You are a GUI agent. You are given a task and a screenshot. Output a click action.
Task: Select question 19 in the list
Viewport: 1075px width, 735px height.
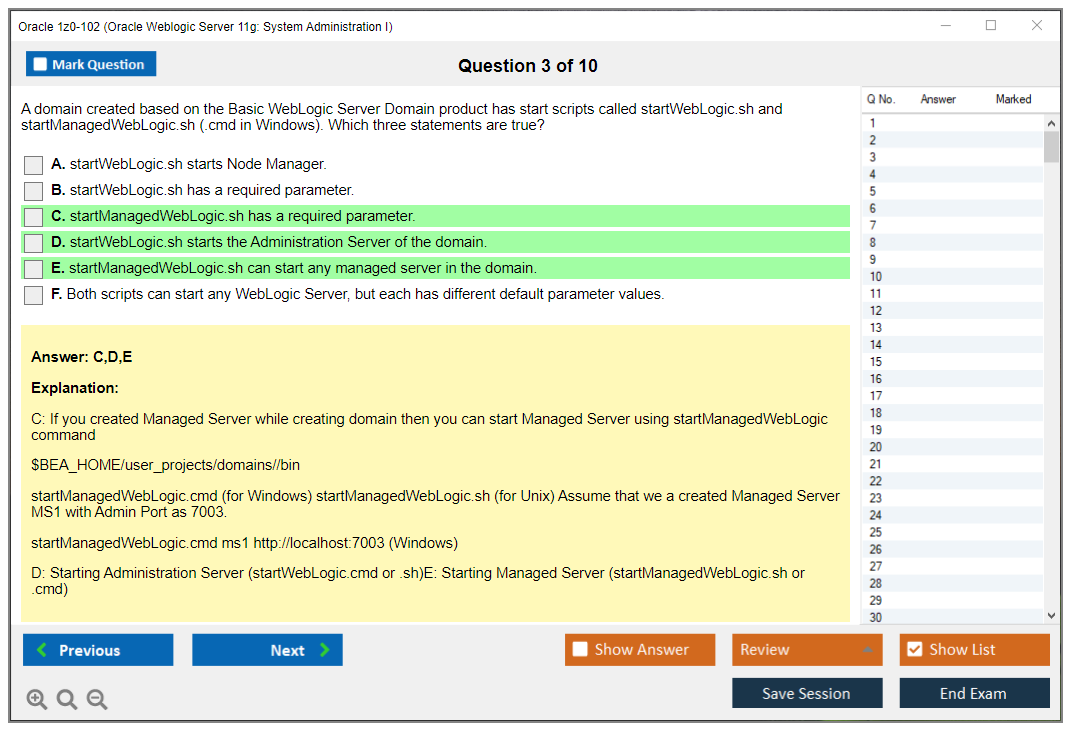tap(952, 430)
